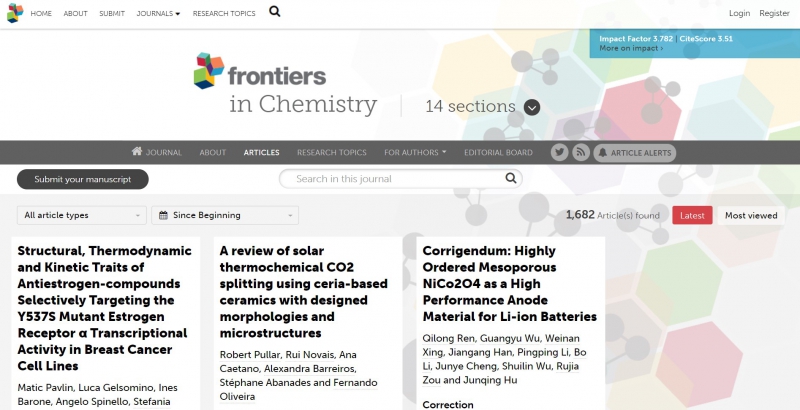Switch to Most viewed sorting
Image resolution: width=800 pixels, height=410 pixels.
(750, 215)
